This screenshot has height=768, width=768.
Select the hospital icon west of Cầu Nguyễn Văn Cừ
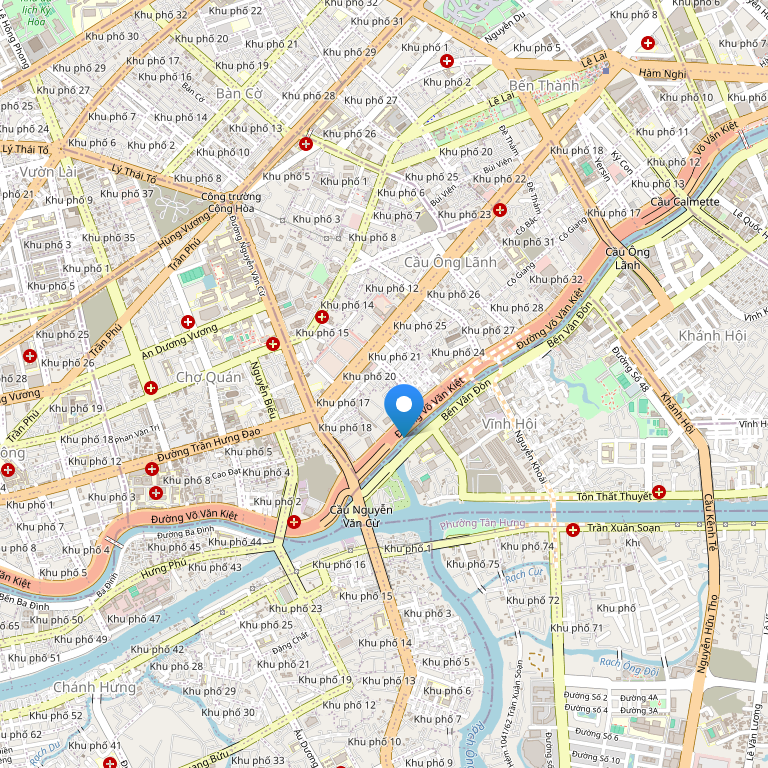[294, 522]
